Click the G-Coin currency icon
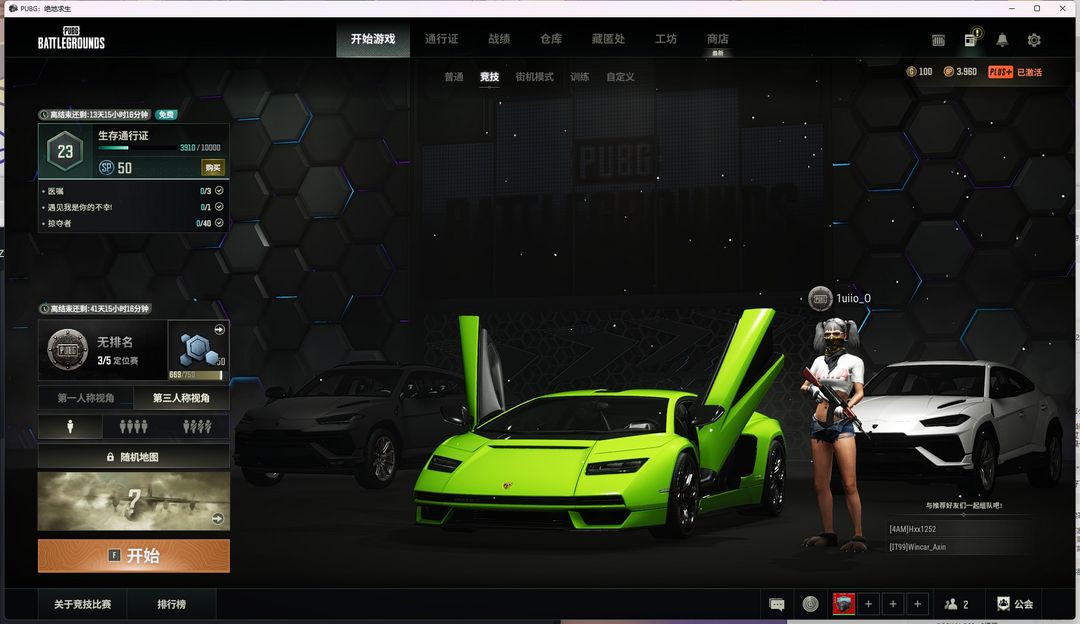 (911, 72)
